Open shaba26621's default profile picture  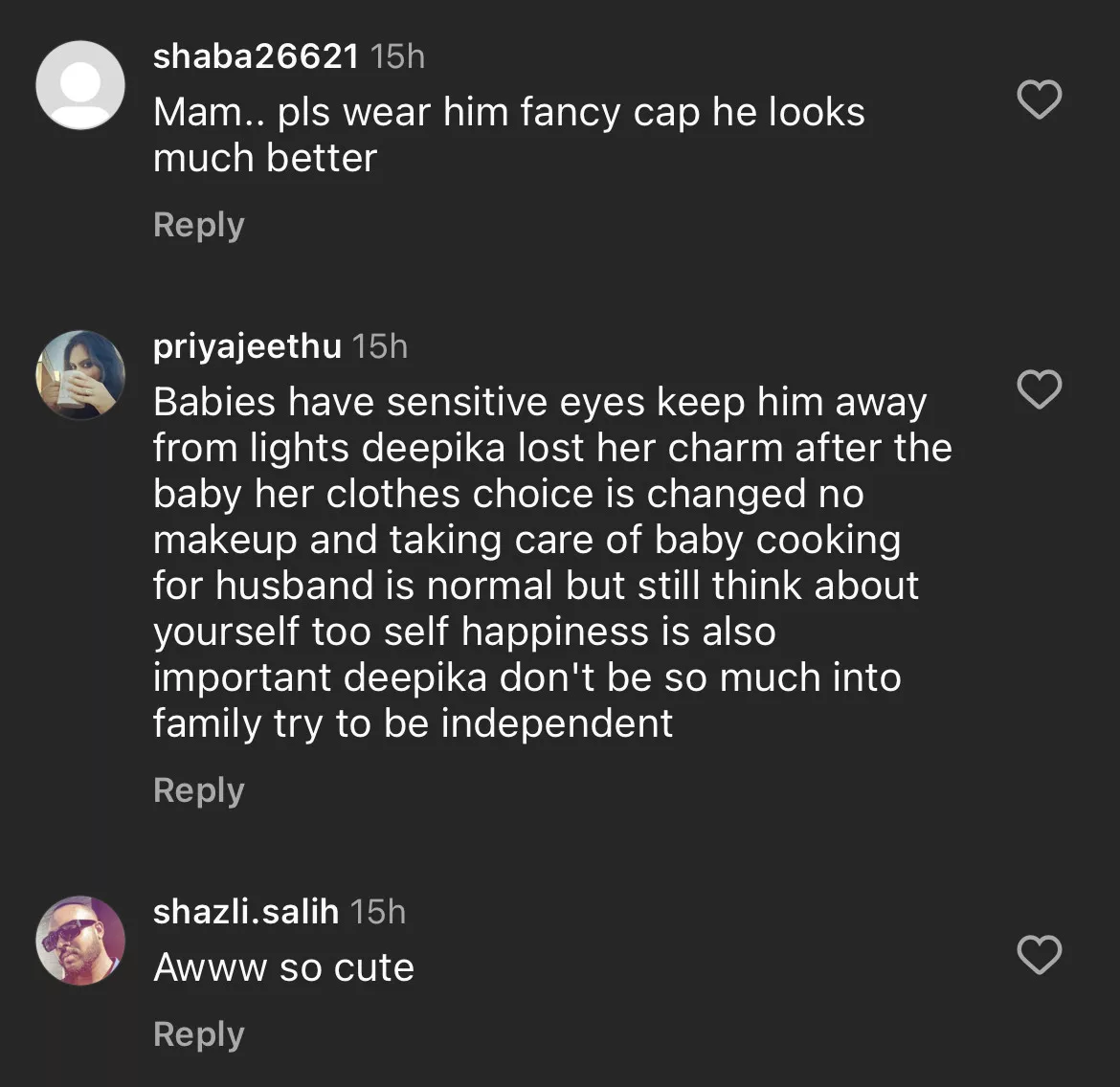tap(80, 84)
